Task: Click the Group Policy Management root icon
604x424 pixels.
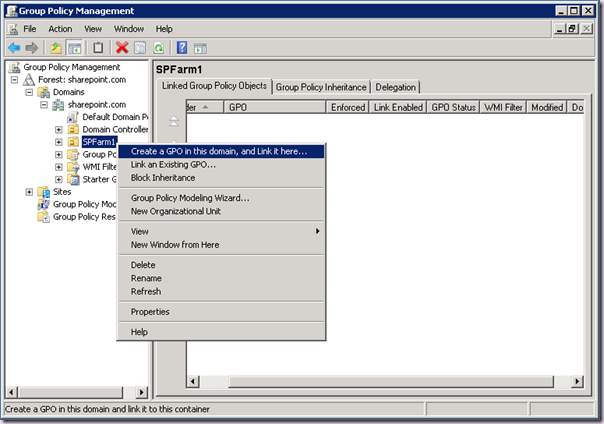Action: coord(15,67)
